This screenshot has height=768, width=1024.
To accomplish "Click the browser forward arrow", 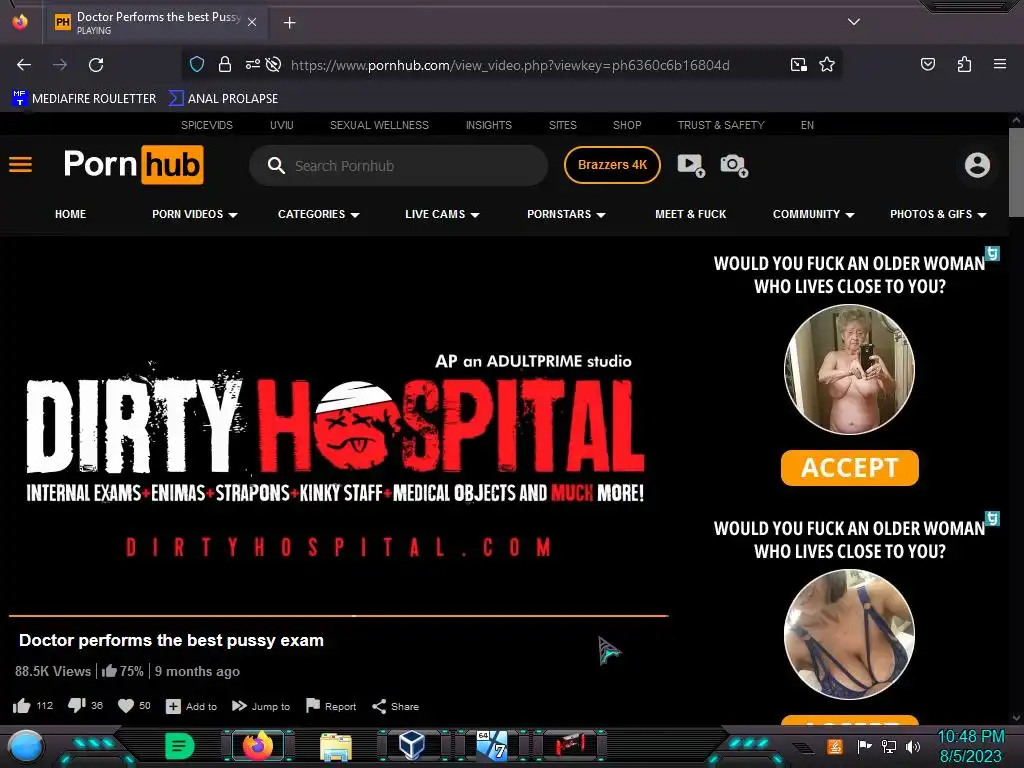I will 60,65.
